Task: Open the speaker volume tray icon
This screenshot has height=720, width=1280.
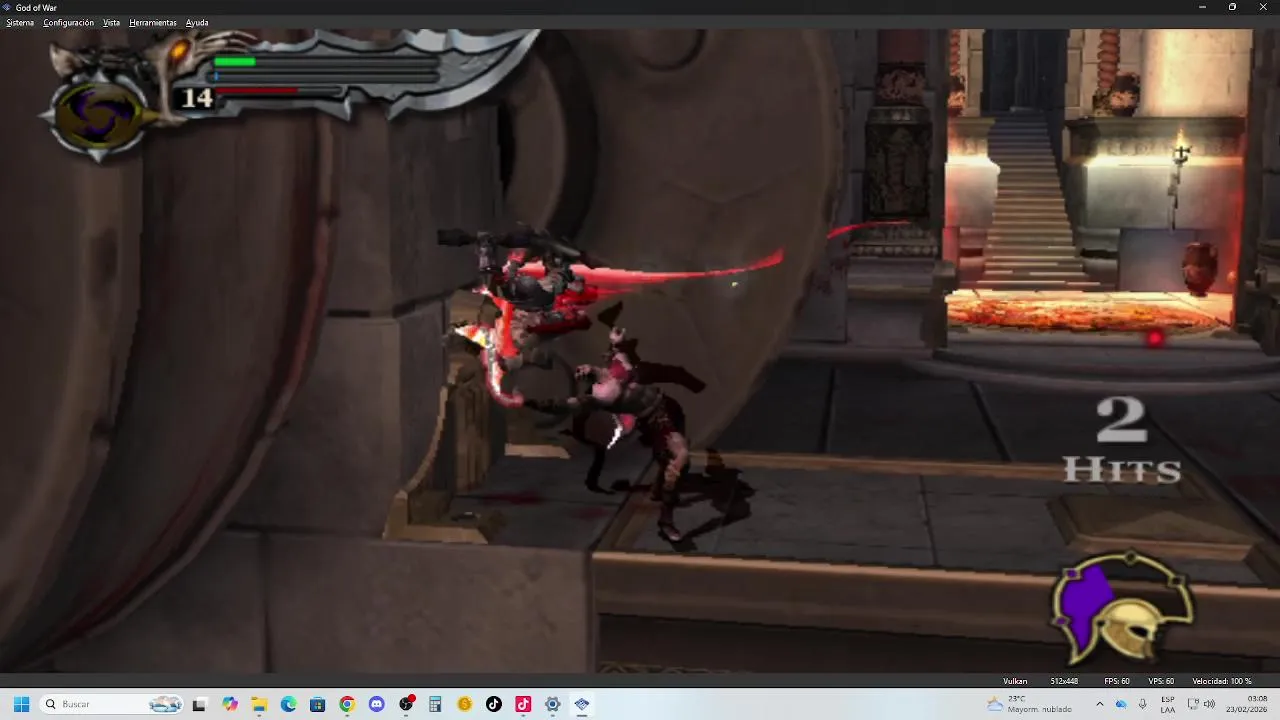Action: tap(1209, 704)
